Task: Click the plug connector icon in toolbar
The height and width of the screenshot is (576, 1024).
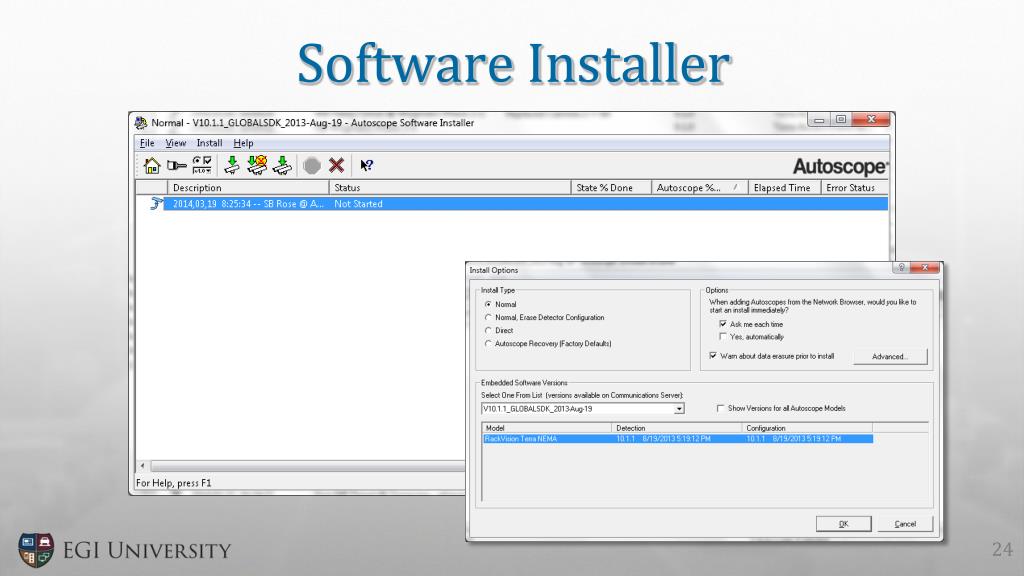Action: [x=176, y=166]
